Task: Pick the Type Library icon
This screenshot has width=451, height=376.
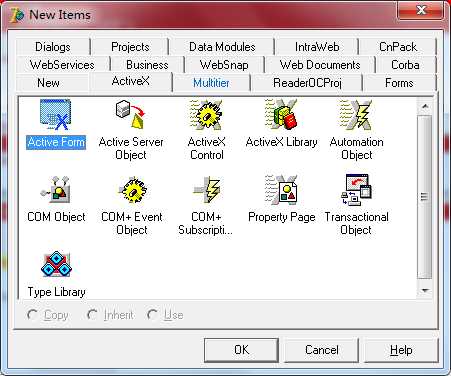Action: (x=56, y=264)
